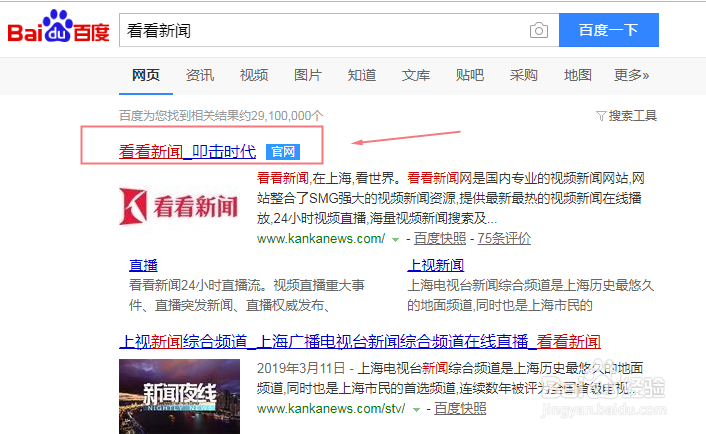Select the 网页 tab

(x=145, y=75)
